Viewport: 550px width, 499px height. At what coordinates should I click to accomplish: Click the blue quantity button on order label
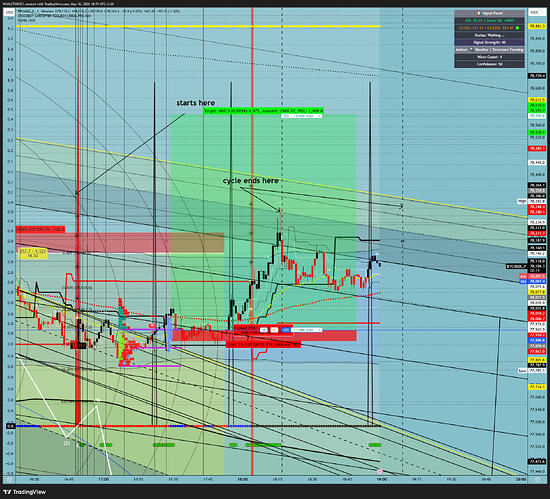coord(286,330)
